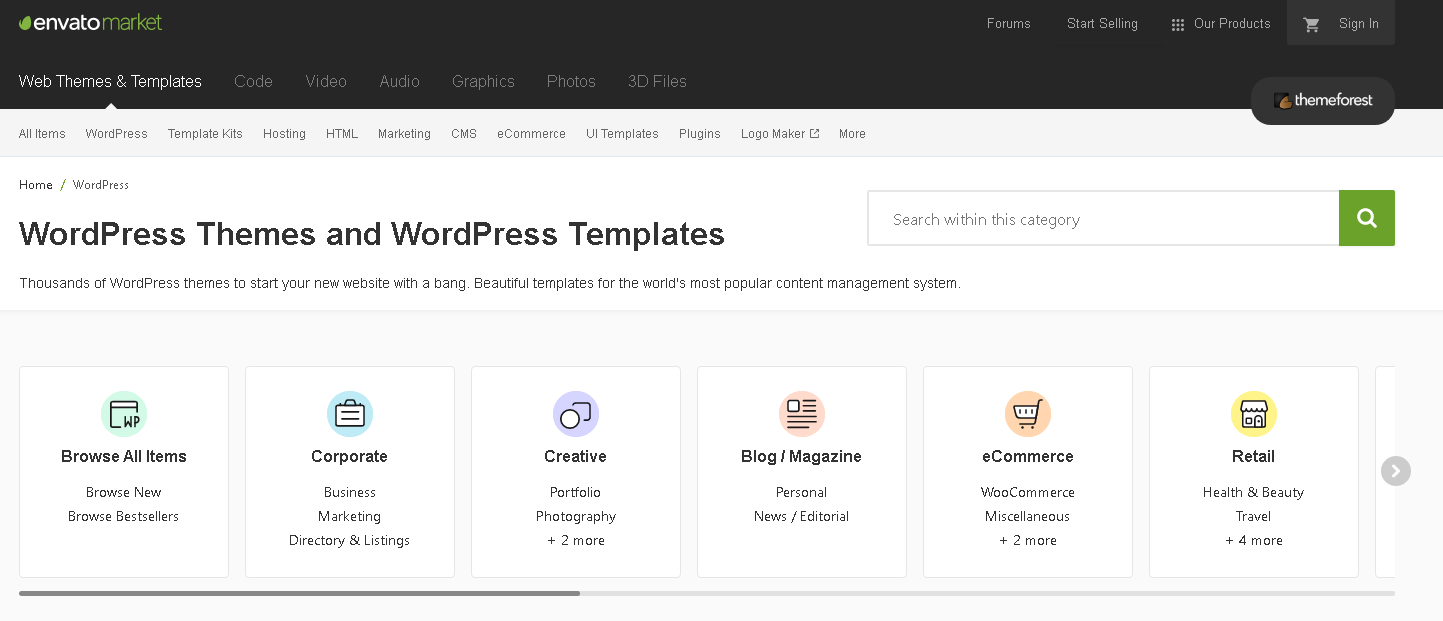1443x621 pixels.
Task: Switch to the Audio tab
Action: tap(399, 81)
